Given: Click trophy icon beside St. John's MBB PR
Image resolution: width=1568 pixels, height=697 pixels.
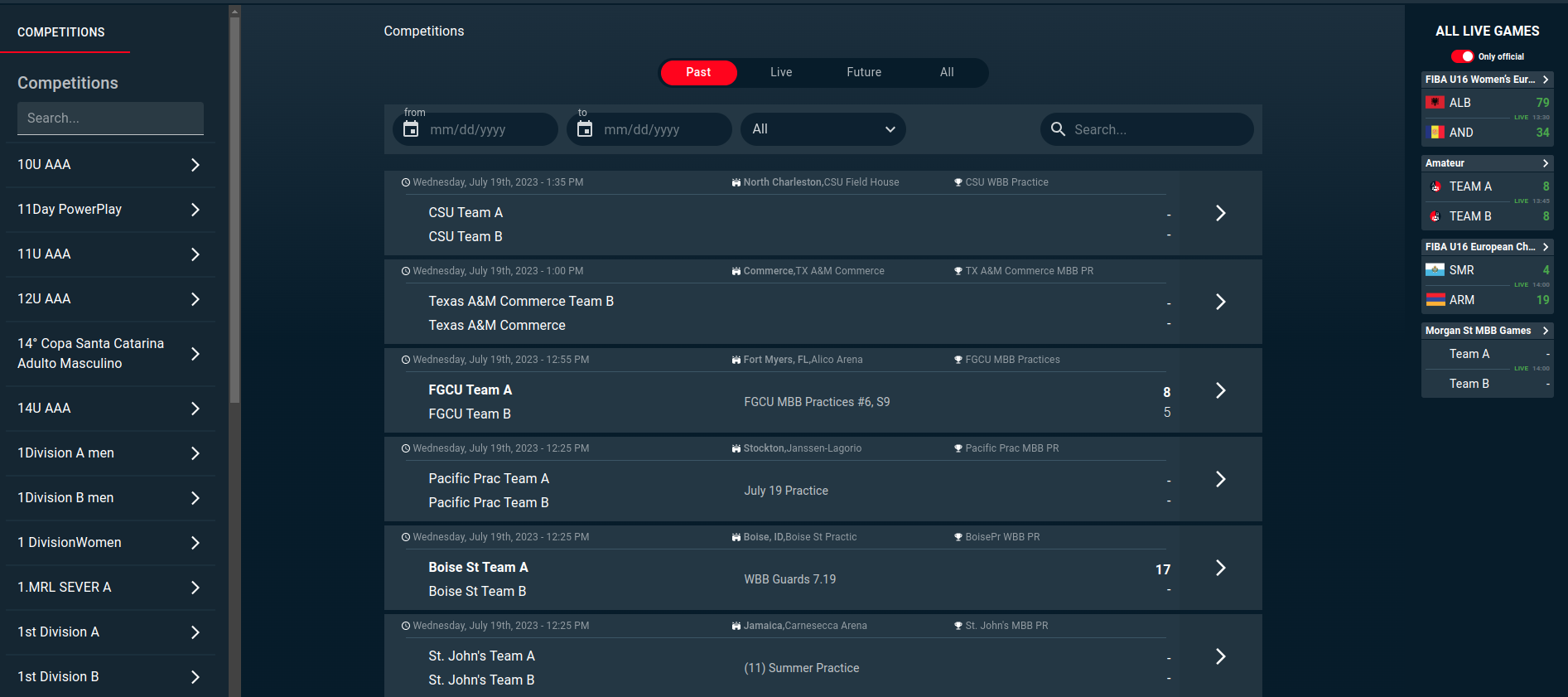Looking at the screenshot, I should pos(958,626).
